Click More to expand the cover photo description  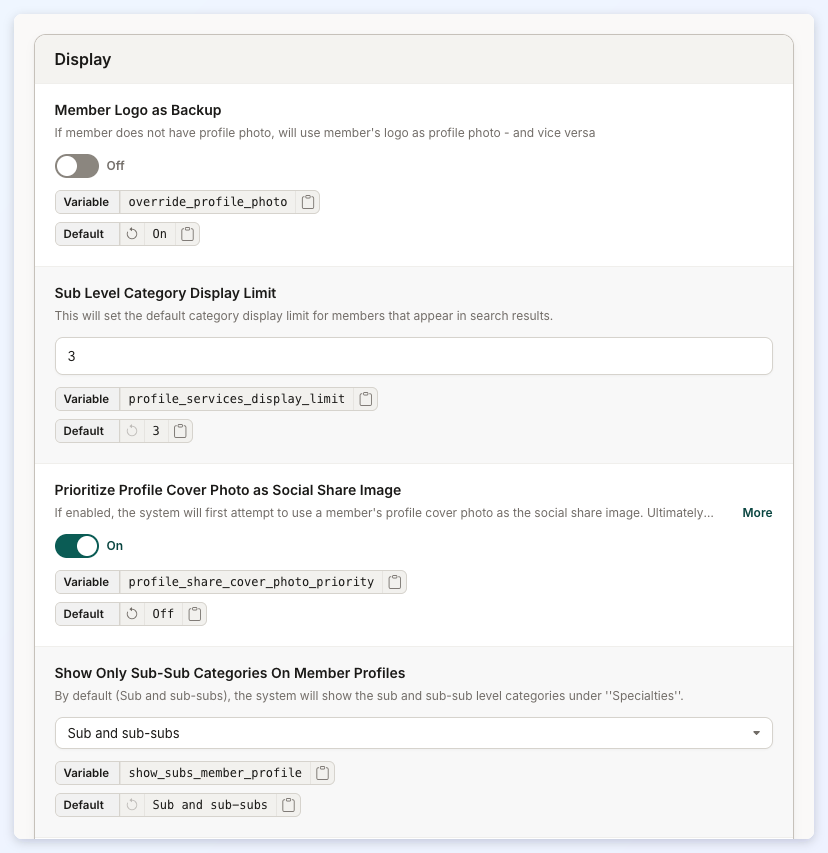pos(757,513)
